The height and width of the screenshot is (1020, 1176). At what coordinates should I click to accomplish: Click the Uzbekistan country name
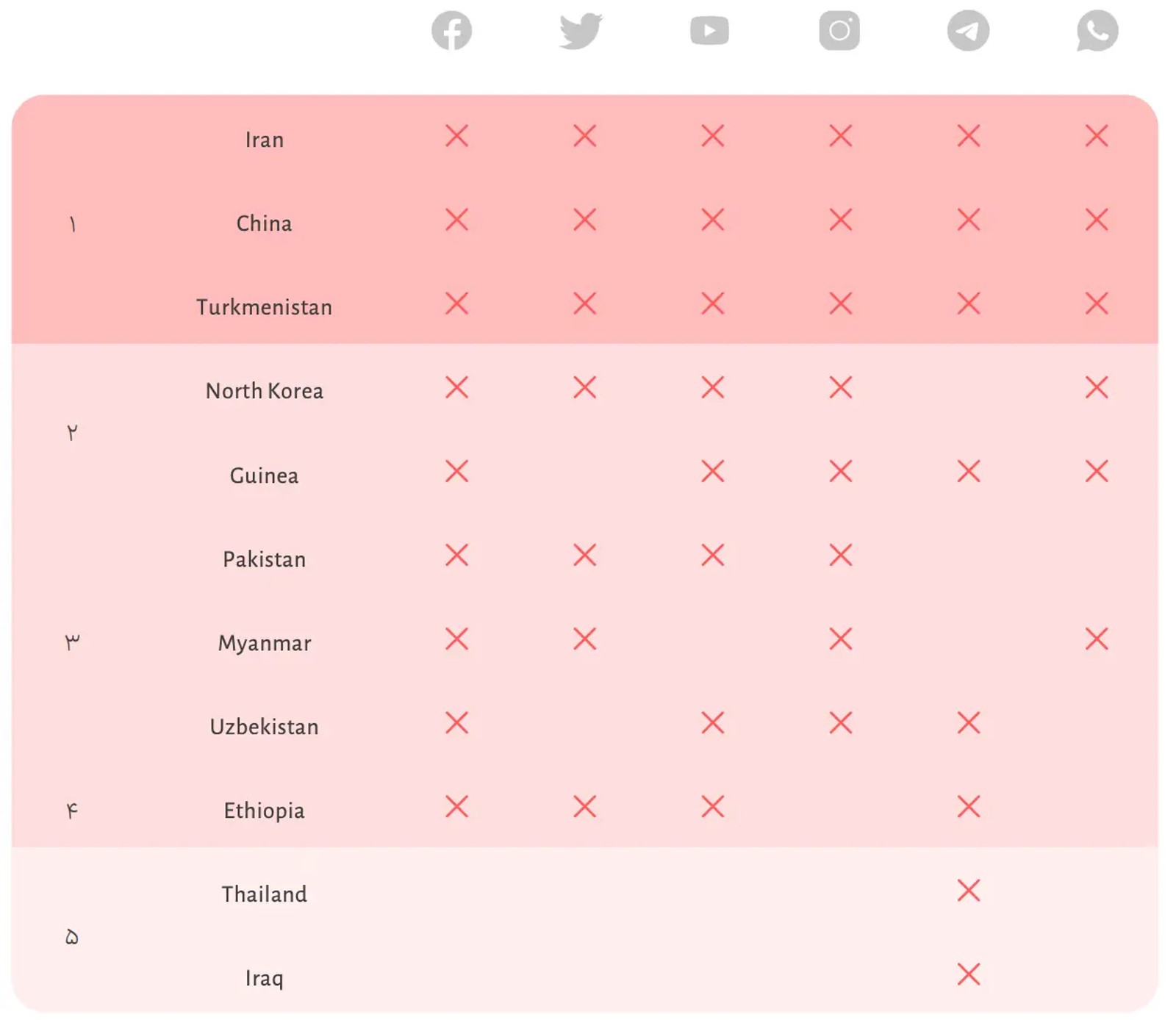265,727
